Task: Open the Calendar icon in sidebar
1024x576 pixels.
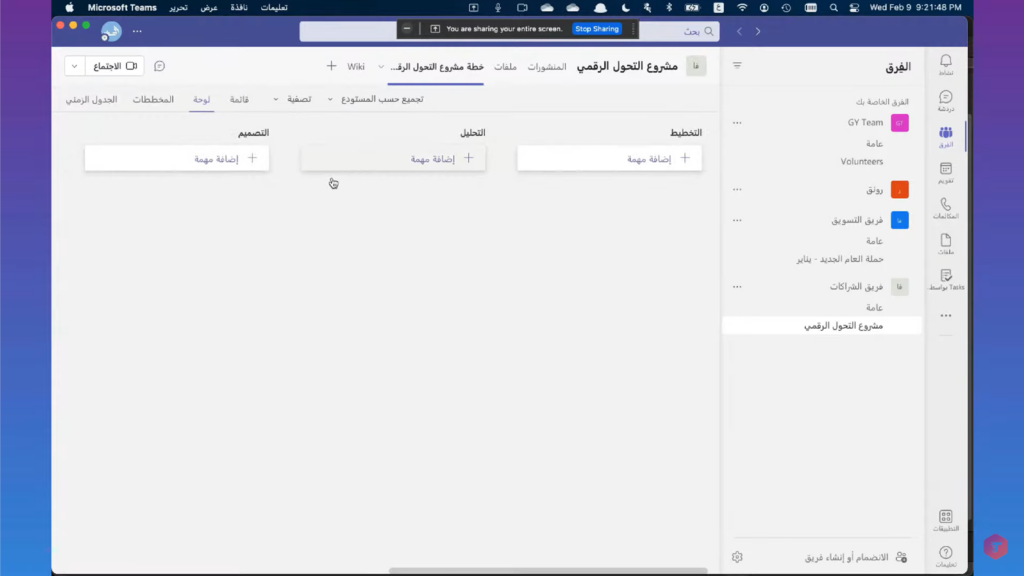Action: (x=946, y=172)
